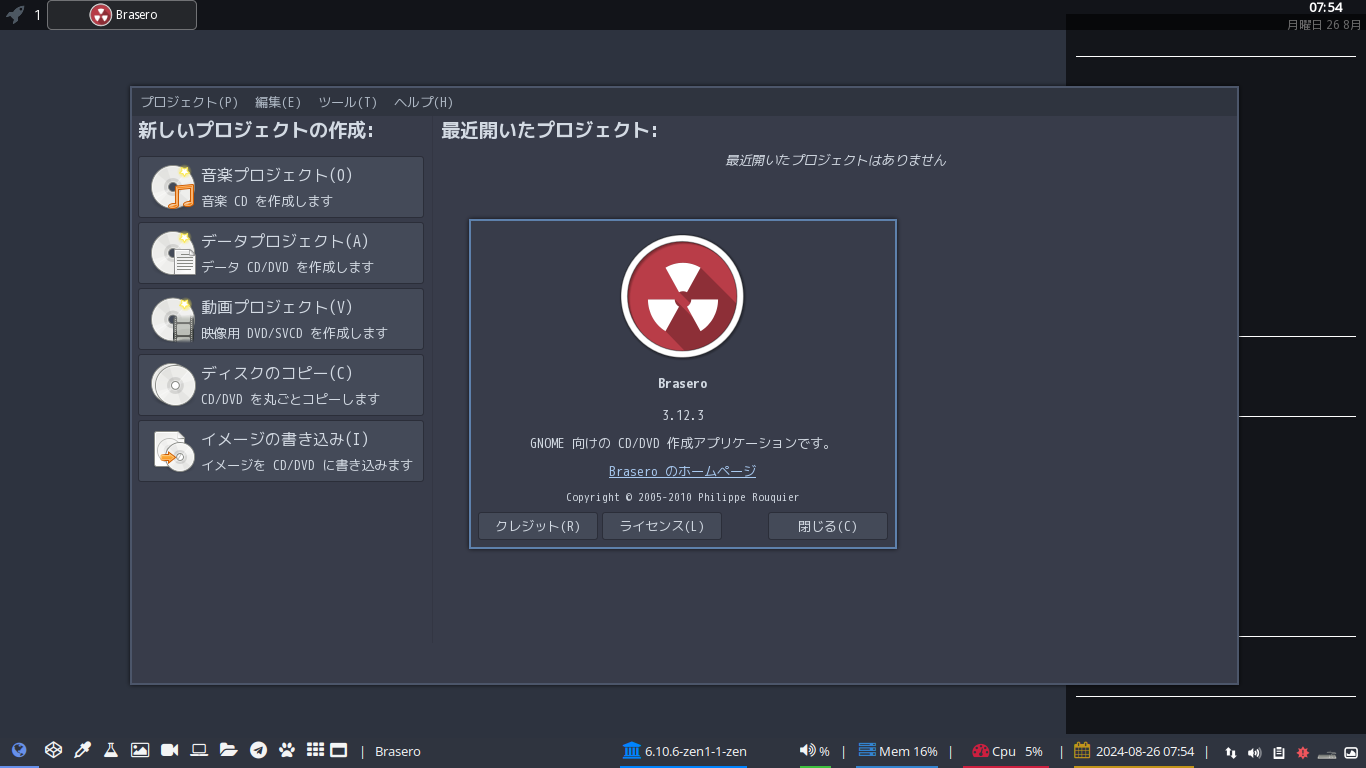Click the last tray icon at far right
This screenshot has height=768, width=1366.
coord(1351,752)
